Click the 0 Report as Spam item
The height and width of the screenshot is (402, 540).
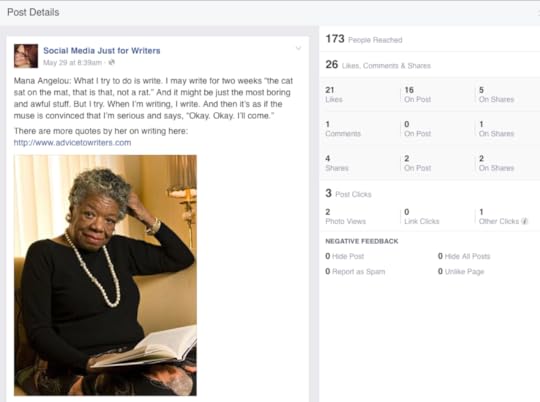[x=355, y=271]
